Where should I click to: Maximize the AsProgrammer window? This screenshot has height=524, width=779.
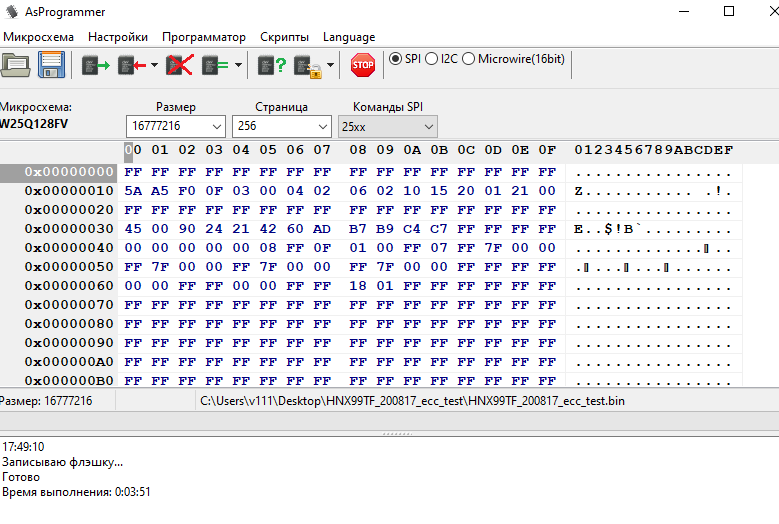tap(729, 11)
